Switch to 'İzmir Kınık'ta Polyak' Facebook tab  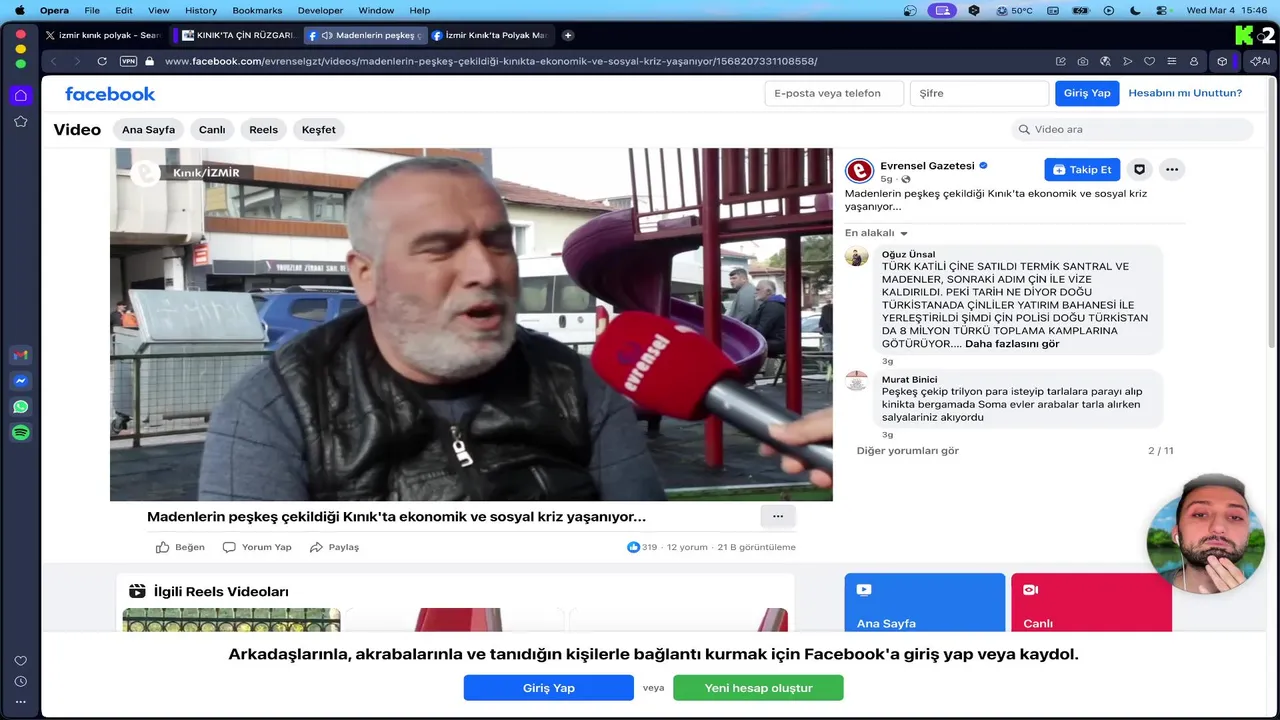click(490, 35)
